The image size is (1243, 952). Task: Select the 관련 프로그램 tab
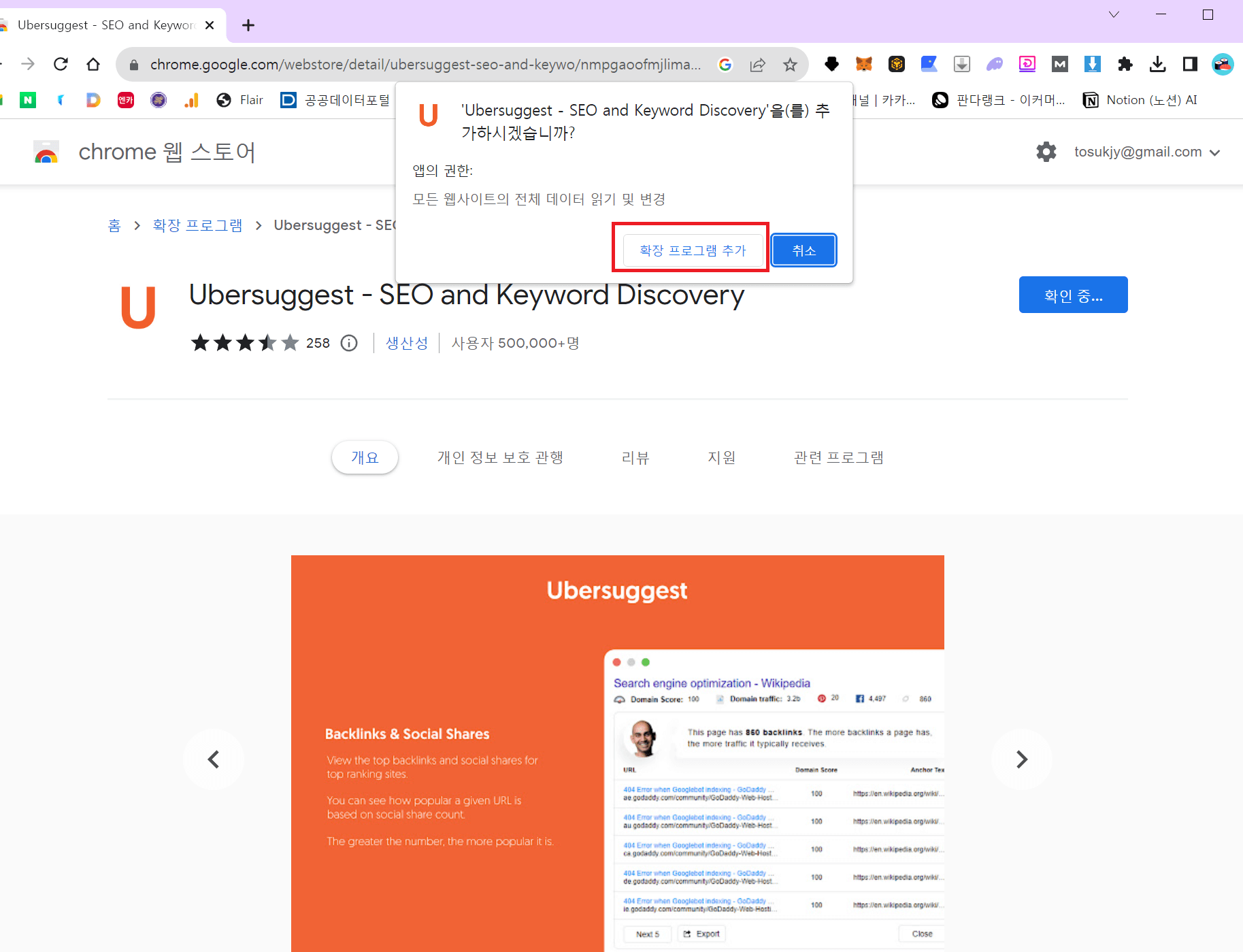tap(839, 457)
